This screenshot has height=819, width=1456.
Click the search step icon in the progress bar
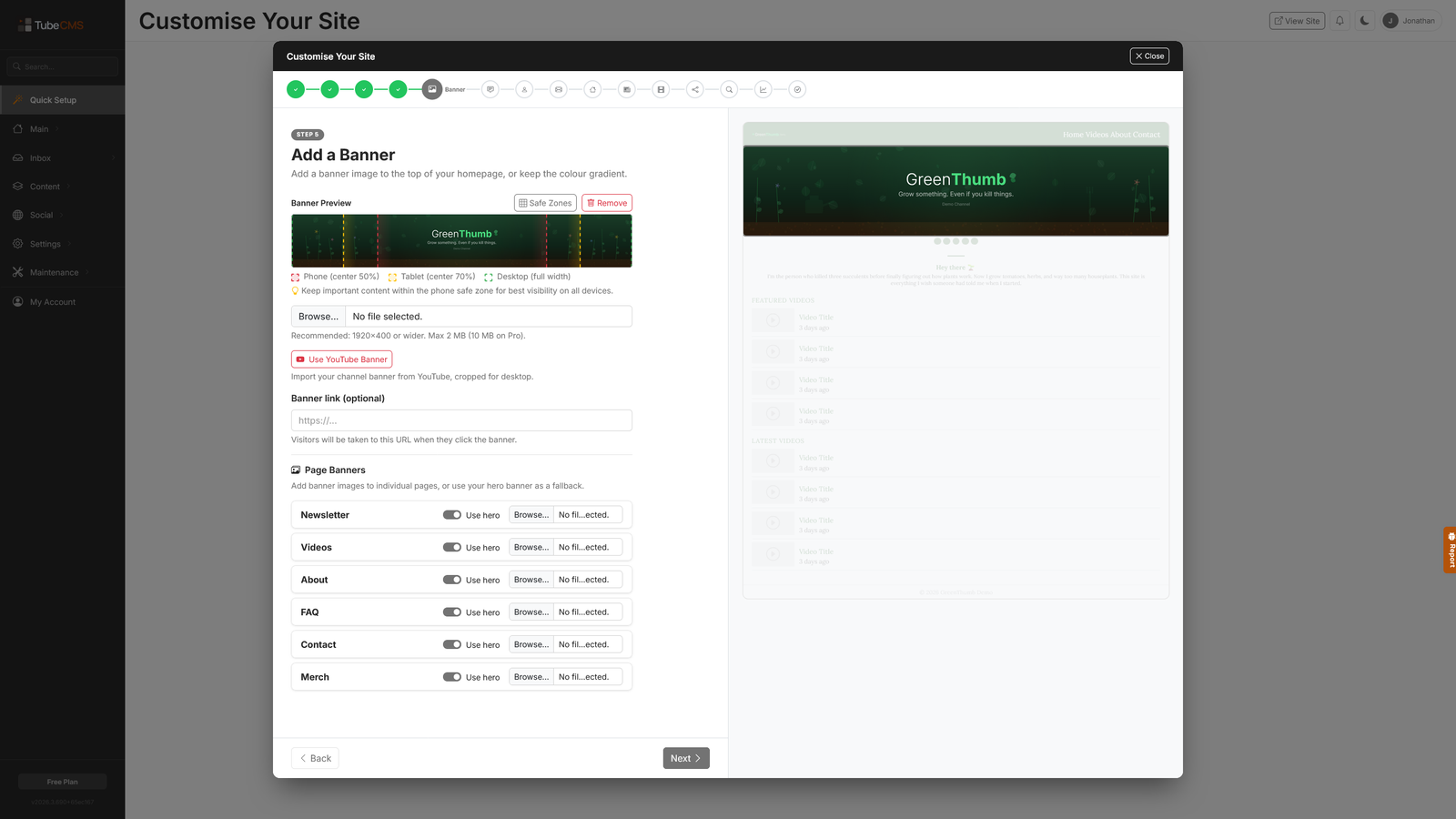(x=729, y=89)
